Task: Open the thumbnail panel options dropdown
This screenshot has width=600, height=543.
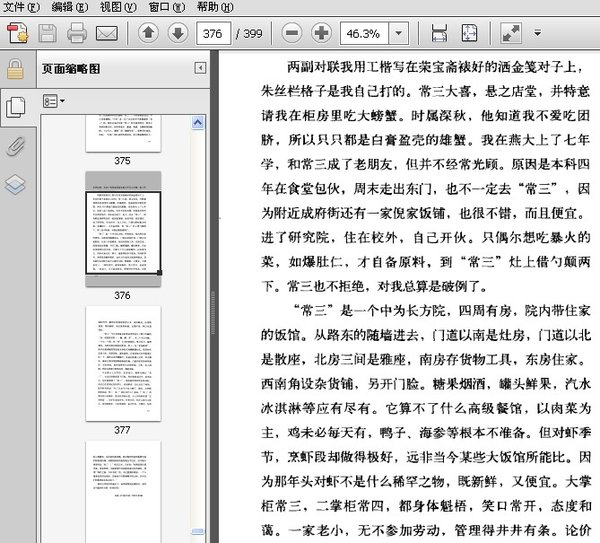Action: [x=53, y=101]
